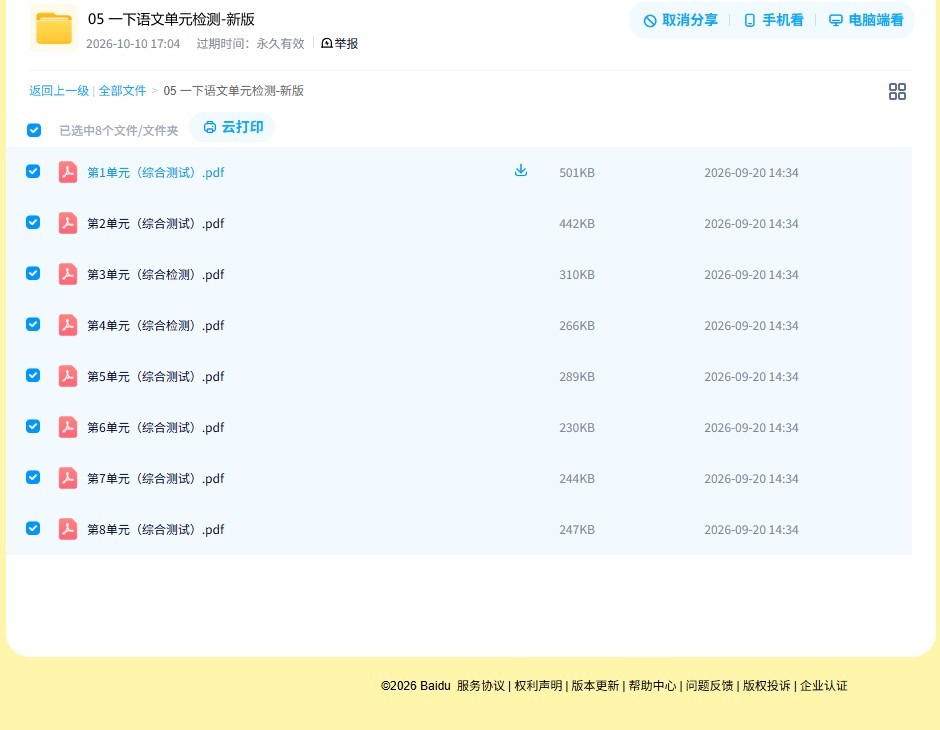940x730 pixels.
Task: Click the 第8单元 row modification date
Action: click(x=751, y=529)
